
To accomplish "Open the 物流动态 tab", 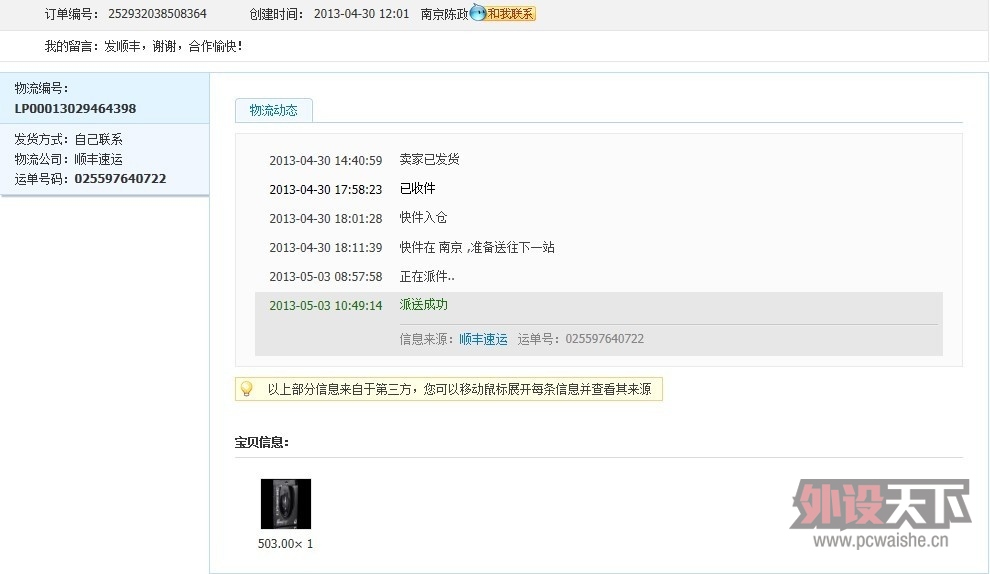I will click(x=273, y=110).
